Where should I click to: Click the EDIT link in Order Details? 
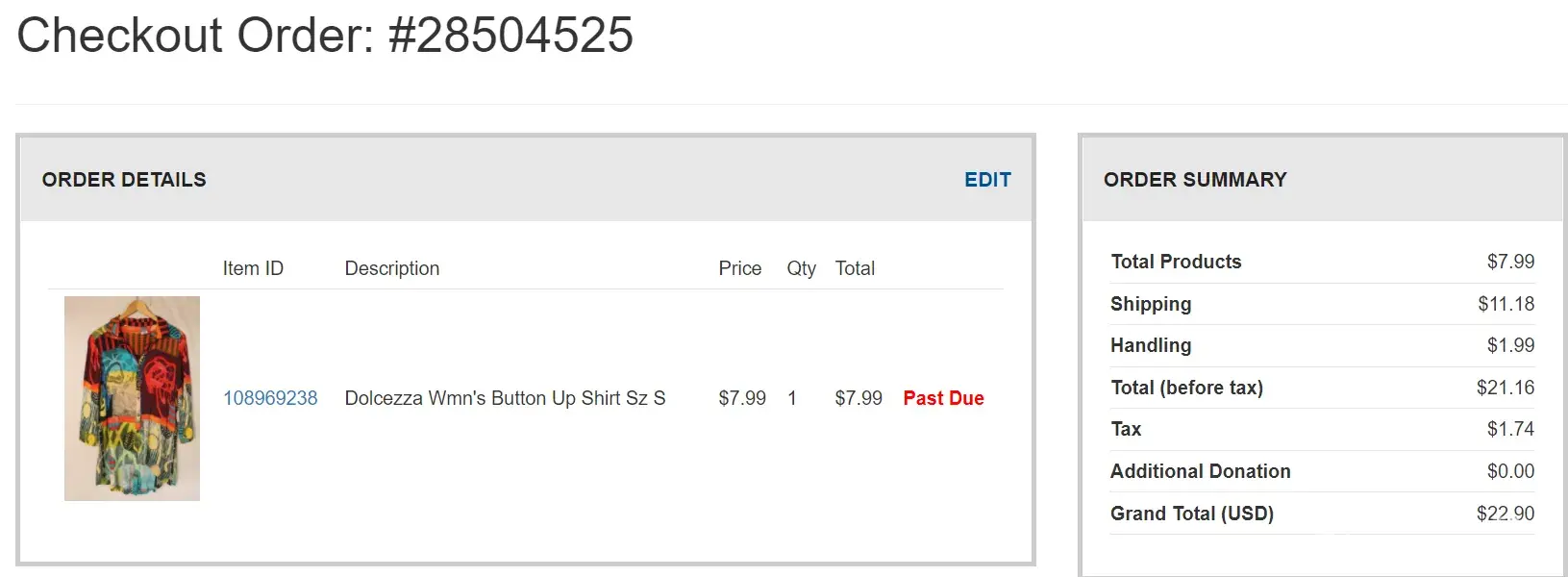point(987,180)
